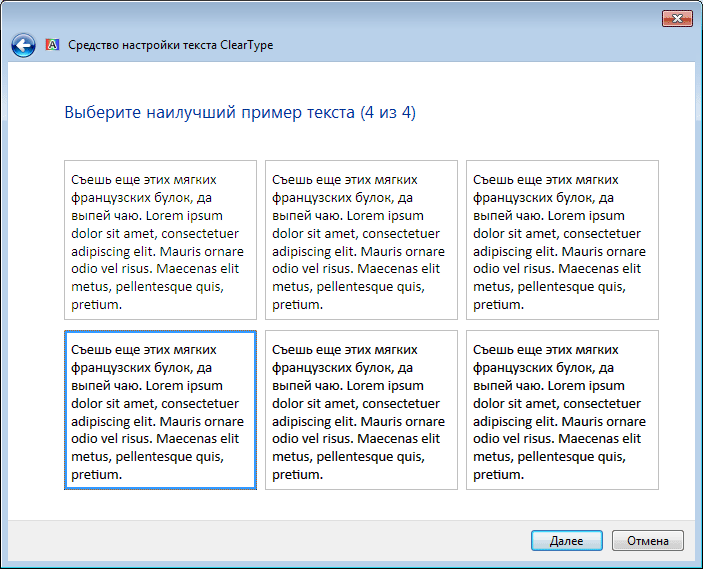
Task: Pick the bottom-middle text sample
Action: (x=361, y=410)
